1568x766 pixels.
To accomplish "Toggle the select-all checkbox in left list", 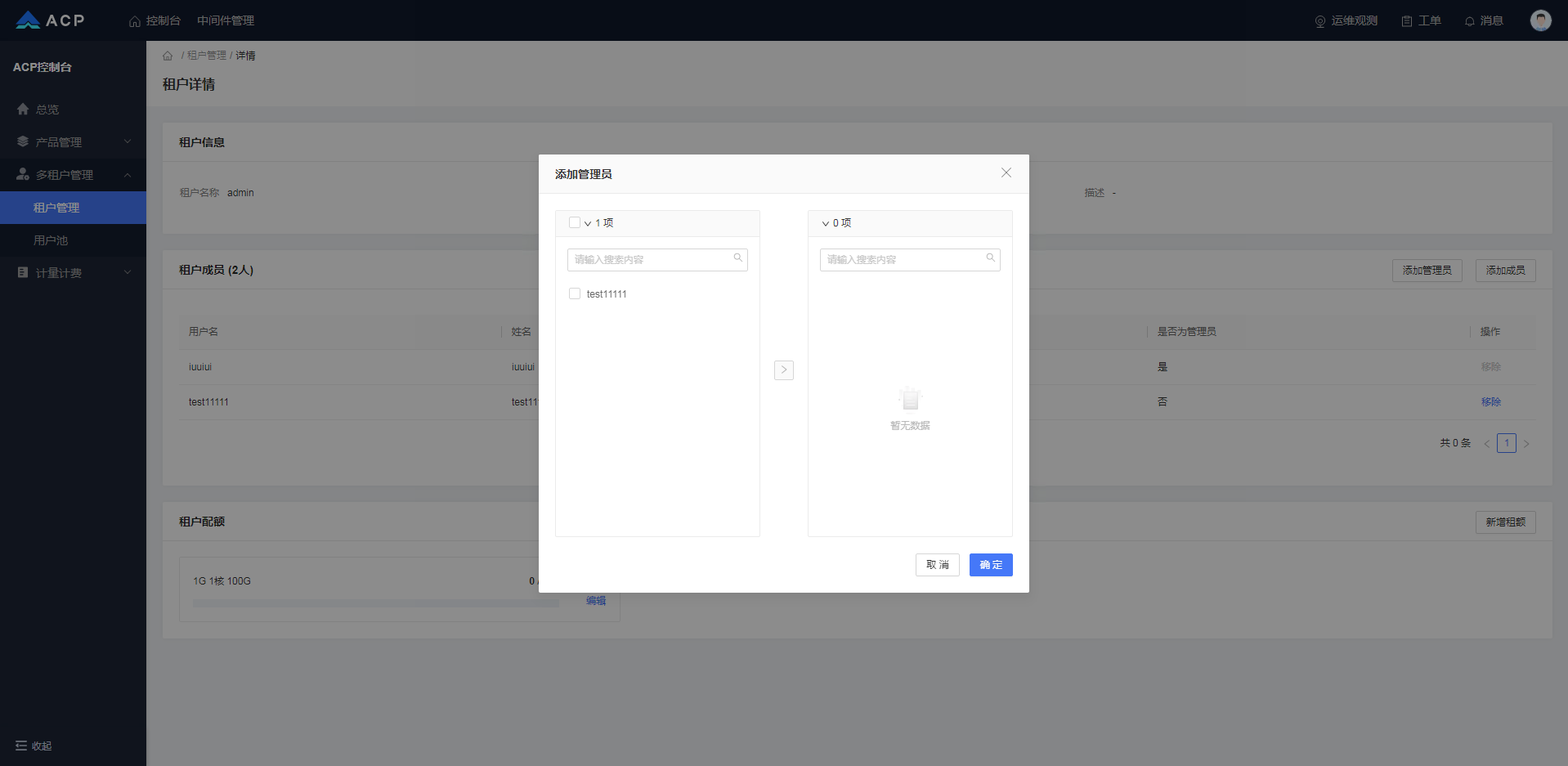I will click(x=575, y=222).
